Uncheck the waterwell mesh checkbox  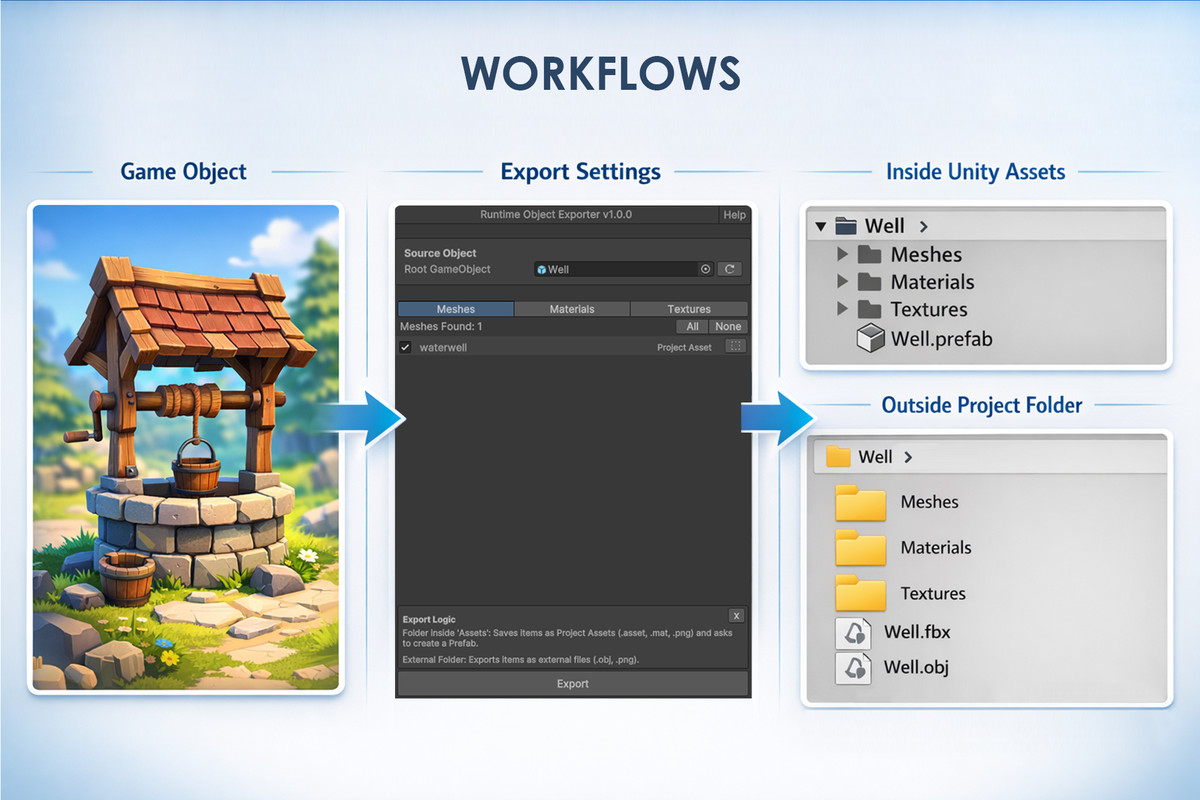[406, 346]
